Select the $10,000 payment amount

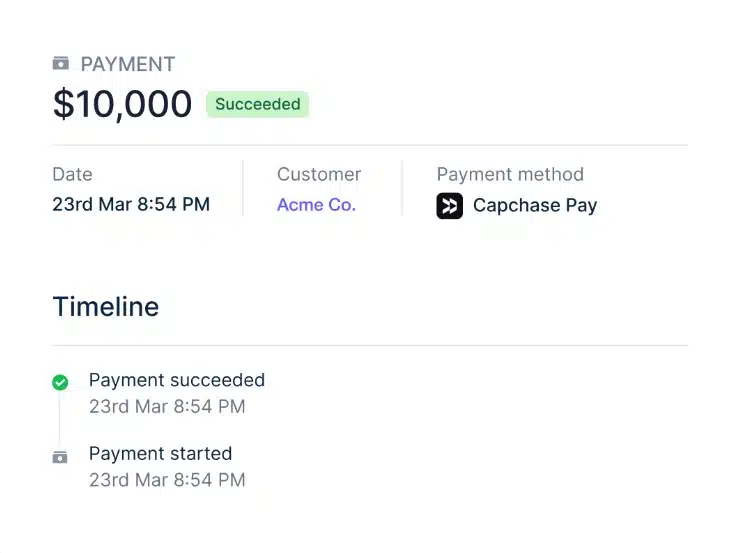[x=122, y=104]
